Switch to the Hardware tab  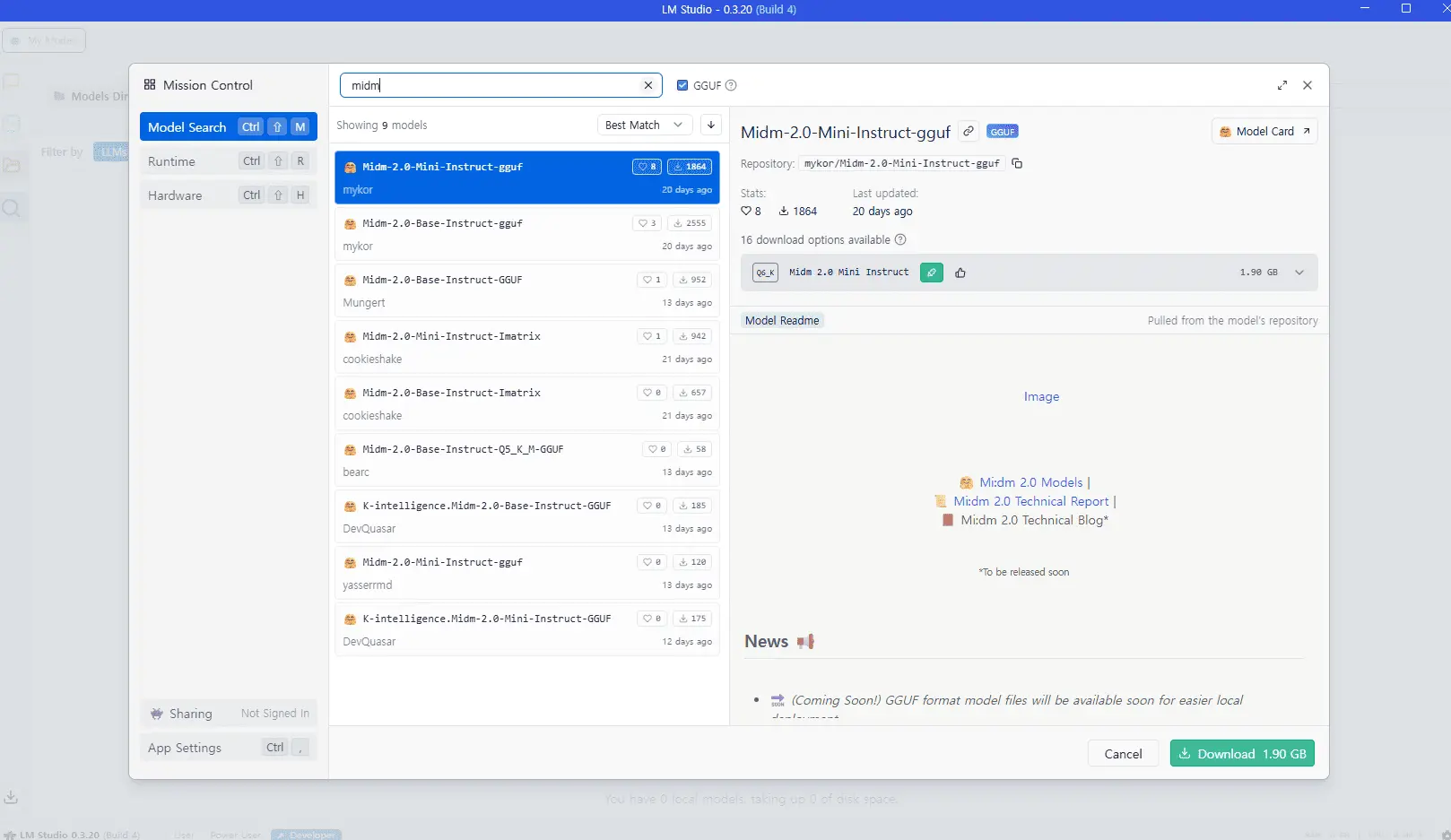(x=229, y=195)
